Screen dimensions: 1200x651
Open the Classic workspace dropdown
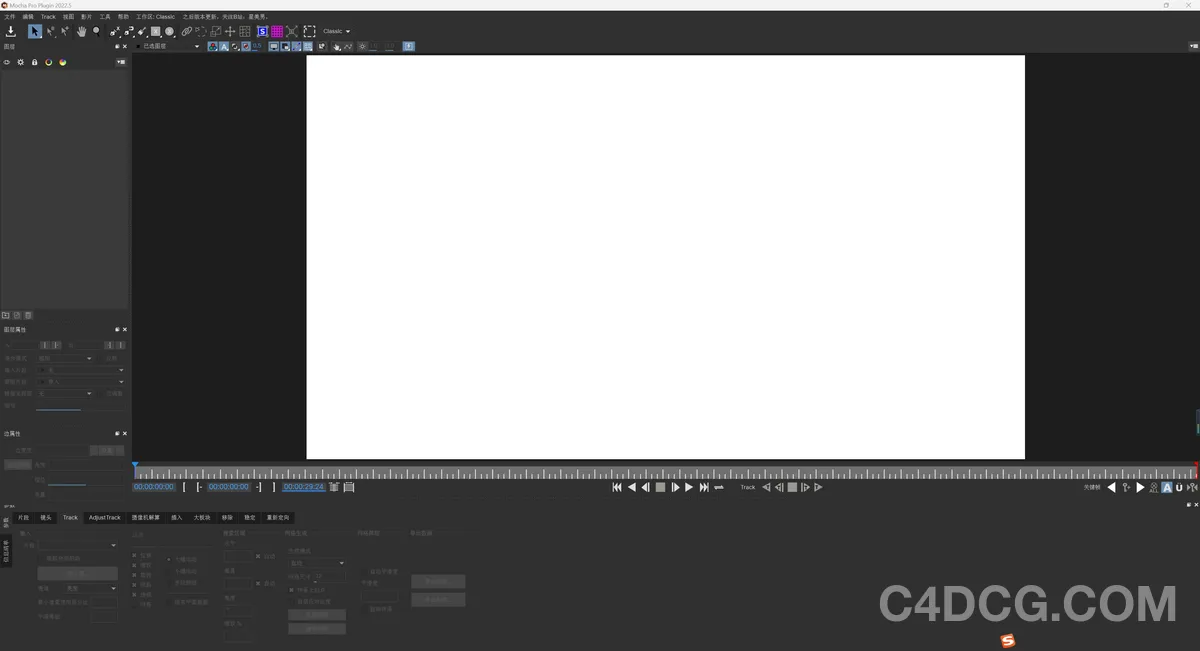pos(336,31)
